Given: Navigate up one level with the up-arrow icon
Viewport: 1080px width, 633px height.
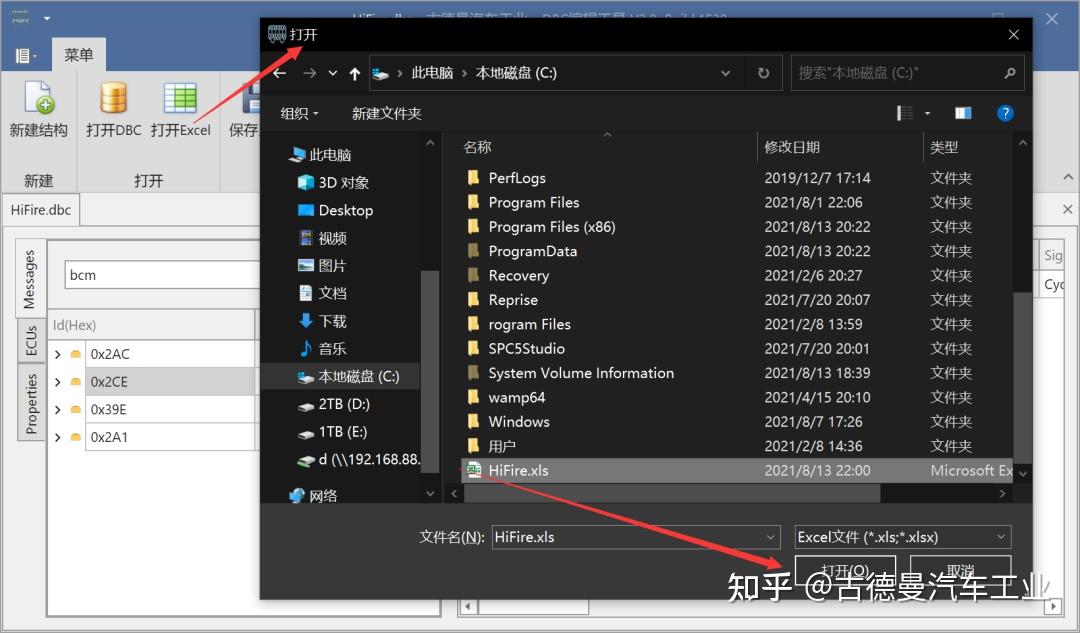Looking at the screenshot, I should point(355,72).
